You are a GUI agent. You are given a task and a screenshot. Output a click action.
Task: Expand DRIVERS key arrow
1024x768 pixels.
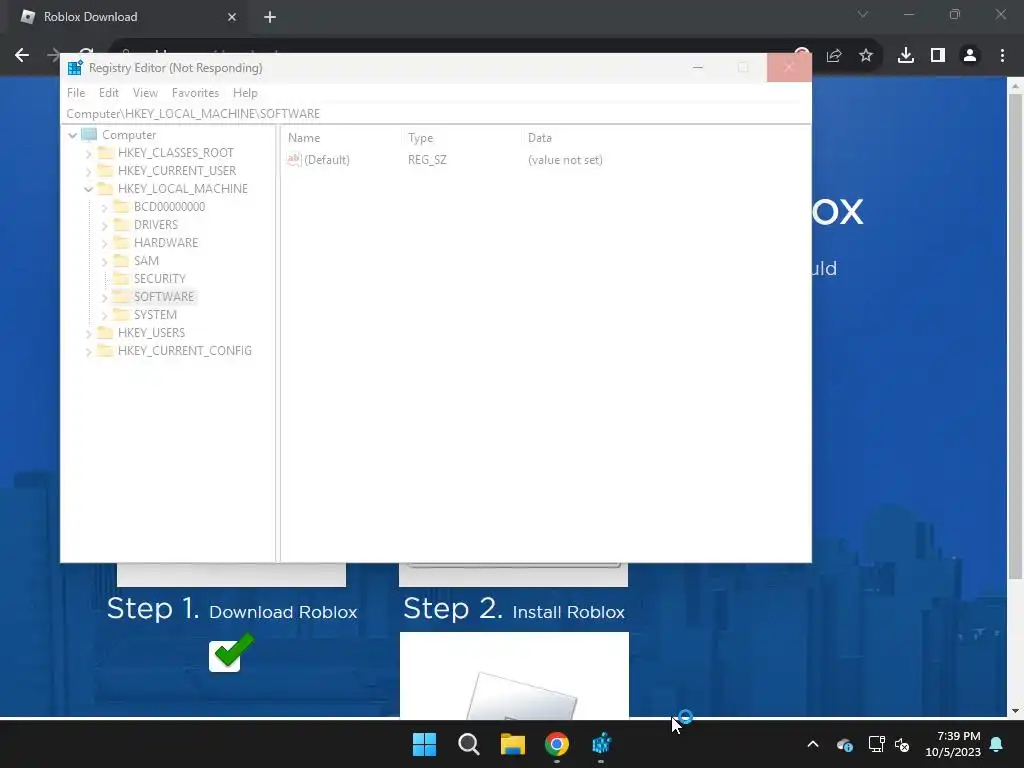point(104,225)
